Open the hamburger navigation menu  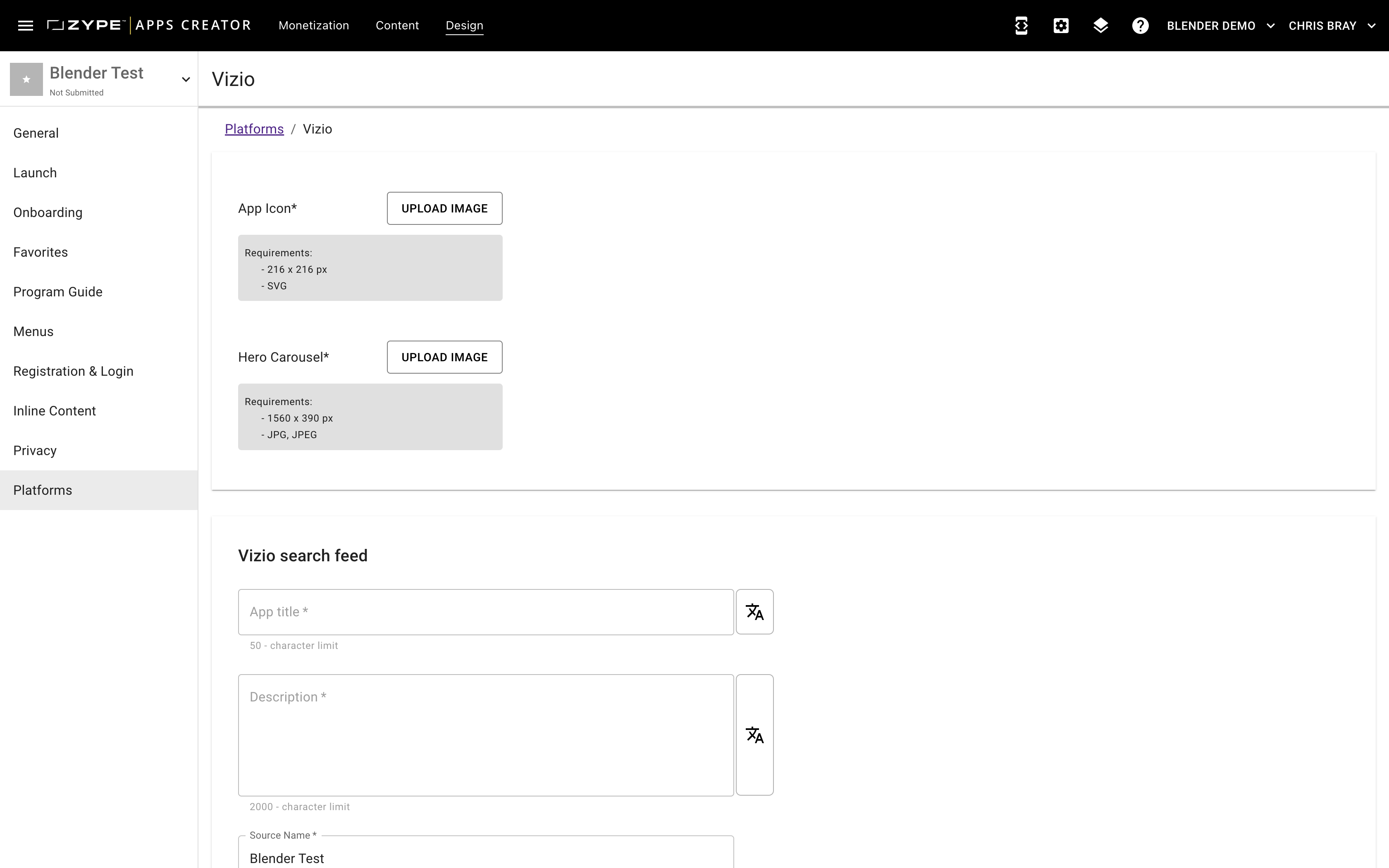tap(25, 25)
